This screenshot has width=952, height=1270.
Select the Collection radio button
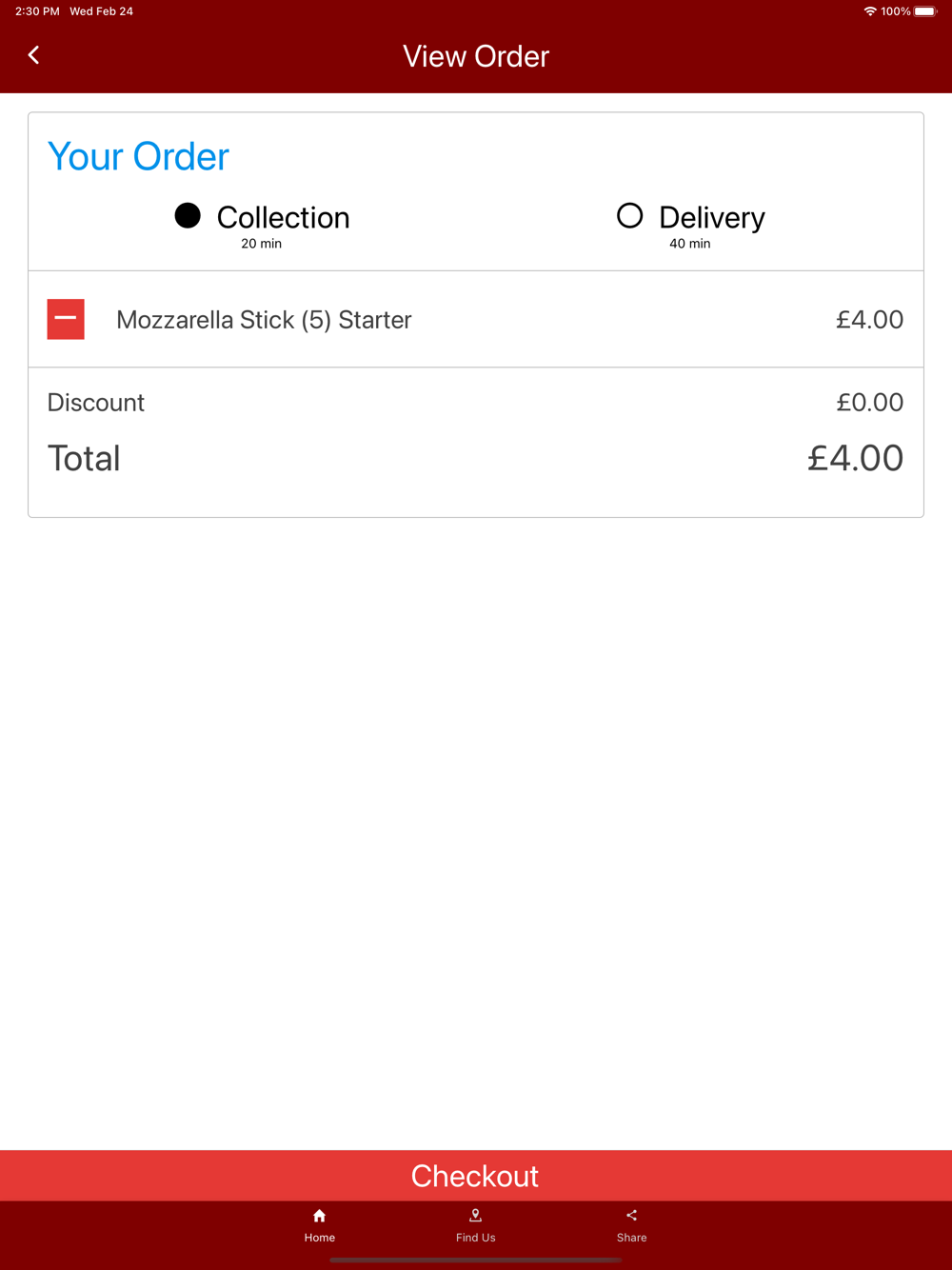pyautogui.click(x=188, y=216)
